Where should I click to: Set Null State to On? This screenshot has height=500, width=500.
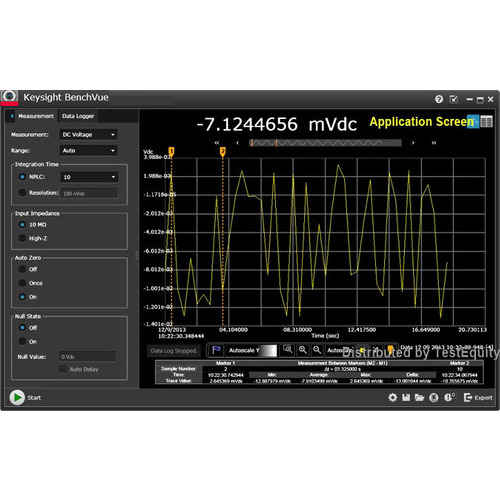(x=22, y=341)
